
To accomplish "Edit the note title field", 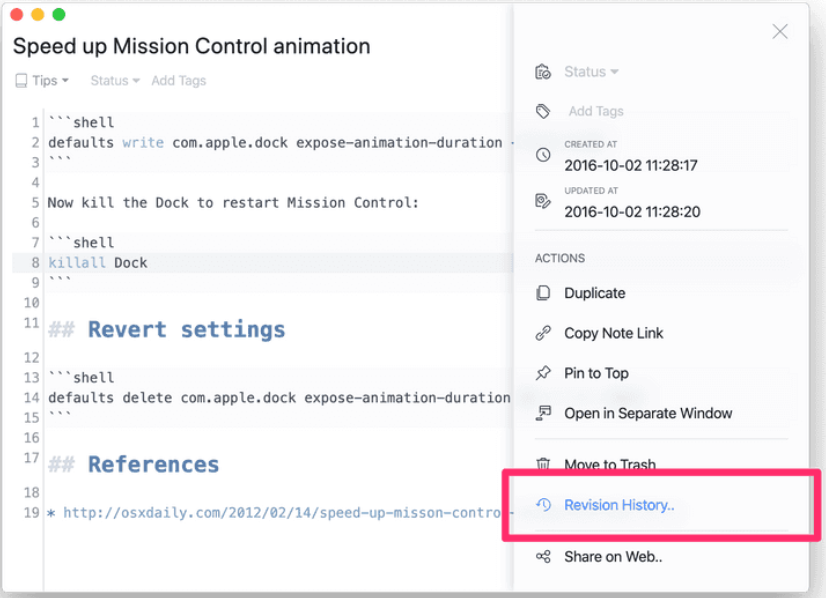I will pos(191,46).
